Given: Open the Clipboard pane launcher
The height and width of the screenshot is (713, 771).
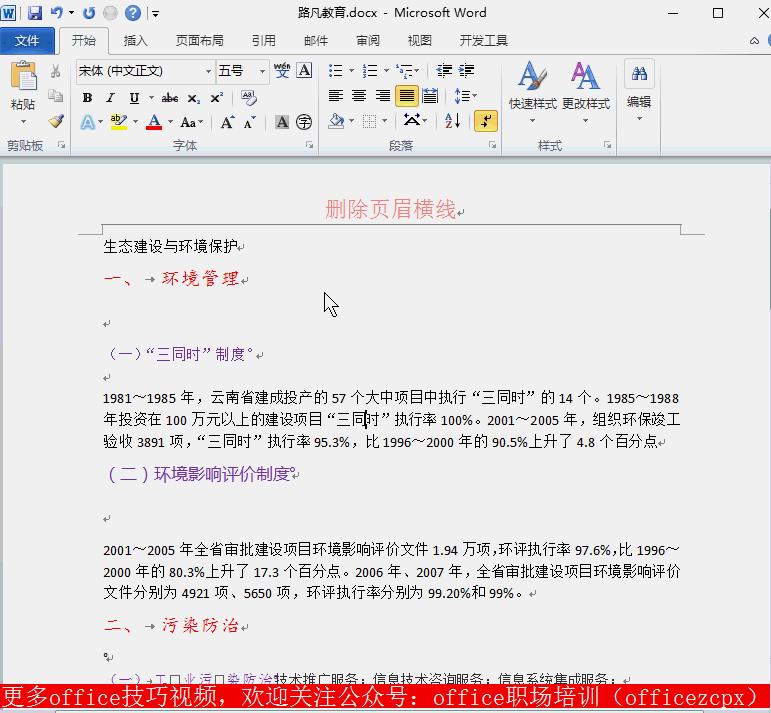Looking at the screenshot, I should tap(61, 145).
